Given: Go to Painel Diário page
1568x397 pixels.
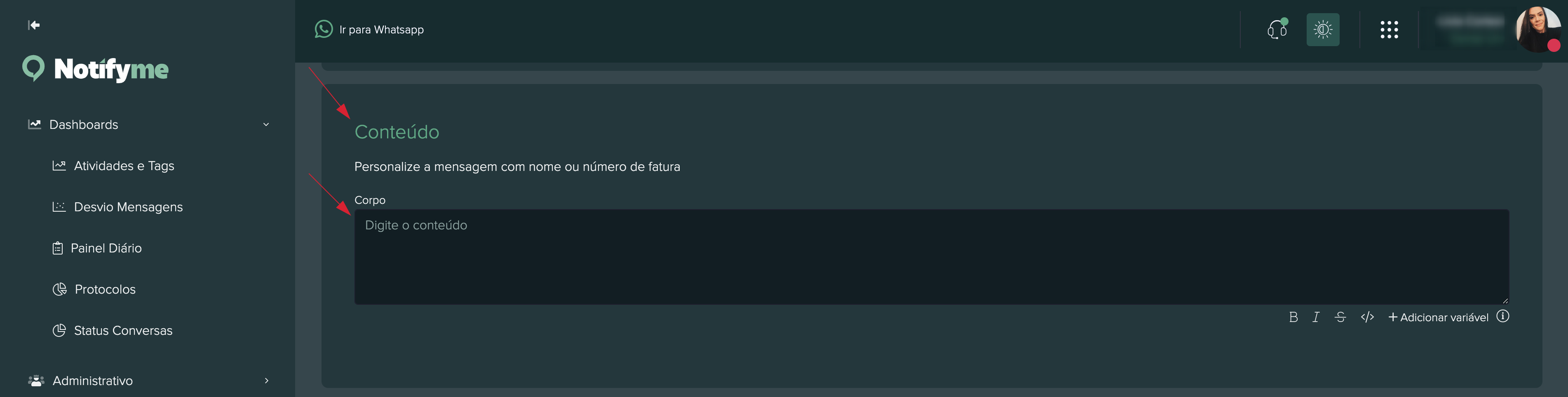Looking at the screenshot, I should [106, 248].
